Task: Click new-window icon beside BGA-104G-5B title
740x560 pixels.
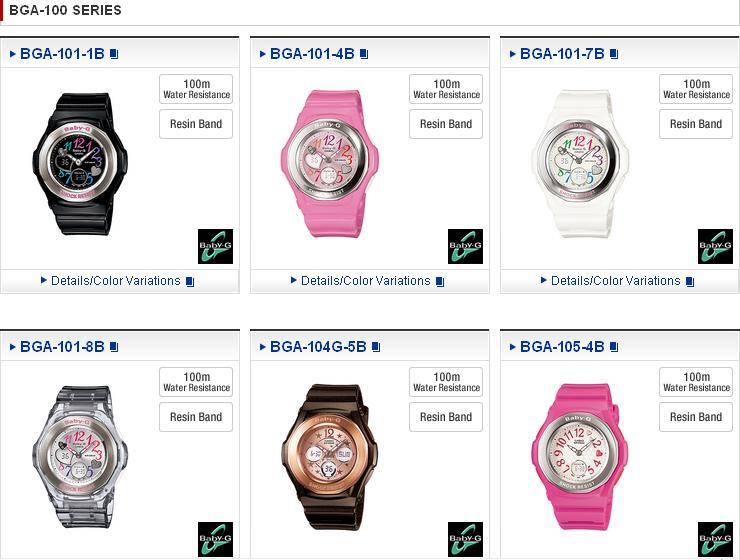Action: point(376,347)
